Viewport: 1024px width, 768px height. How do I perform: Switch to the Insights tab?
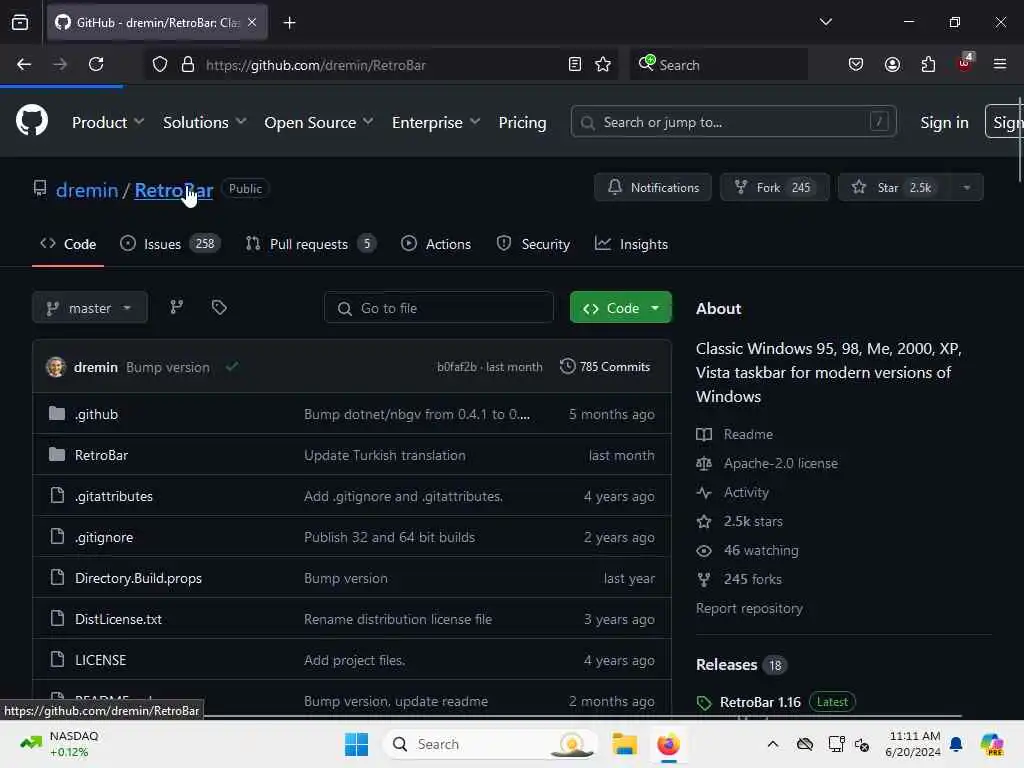[631, 244]
